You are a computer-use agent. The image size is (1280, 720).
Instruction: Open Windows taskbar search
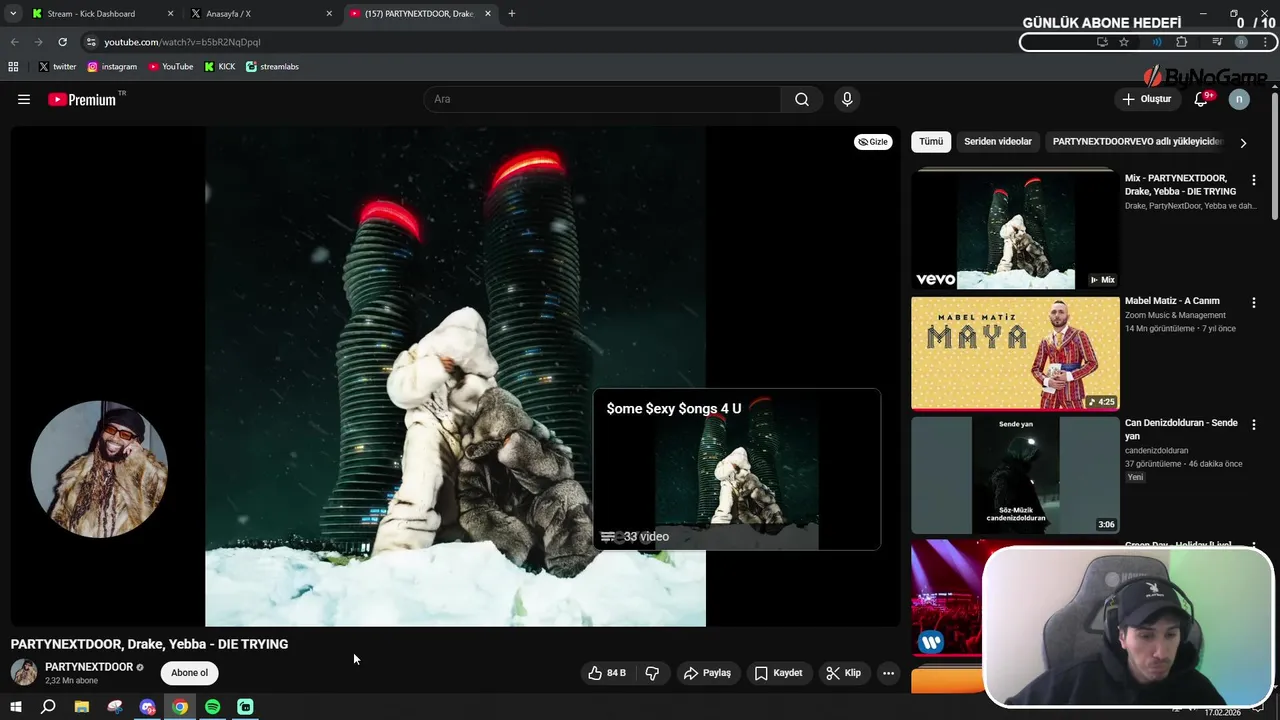48,707
